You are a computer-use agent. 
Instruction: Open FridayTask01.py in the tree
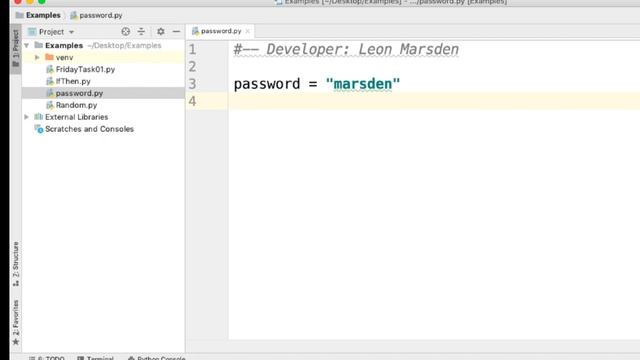pos(85,69)
